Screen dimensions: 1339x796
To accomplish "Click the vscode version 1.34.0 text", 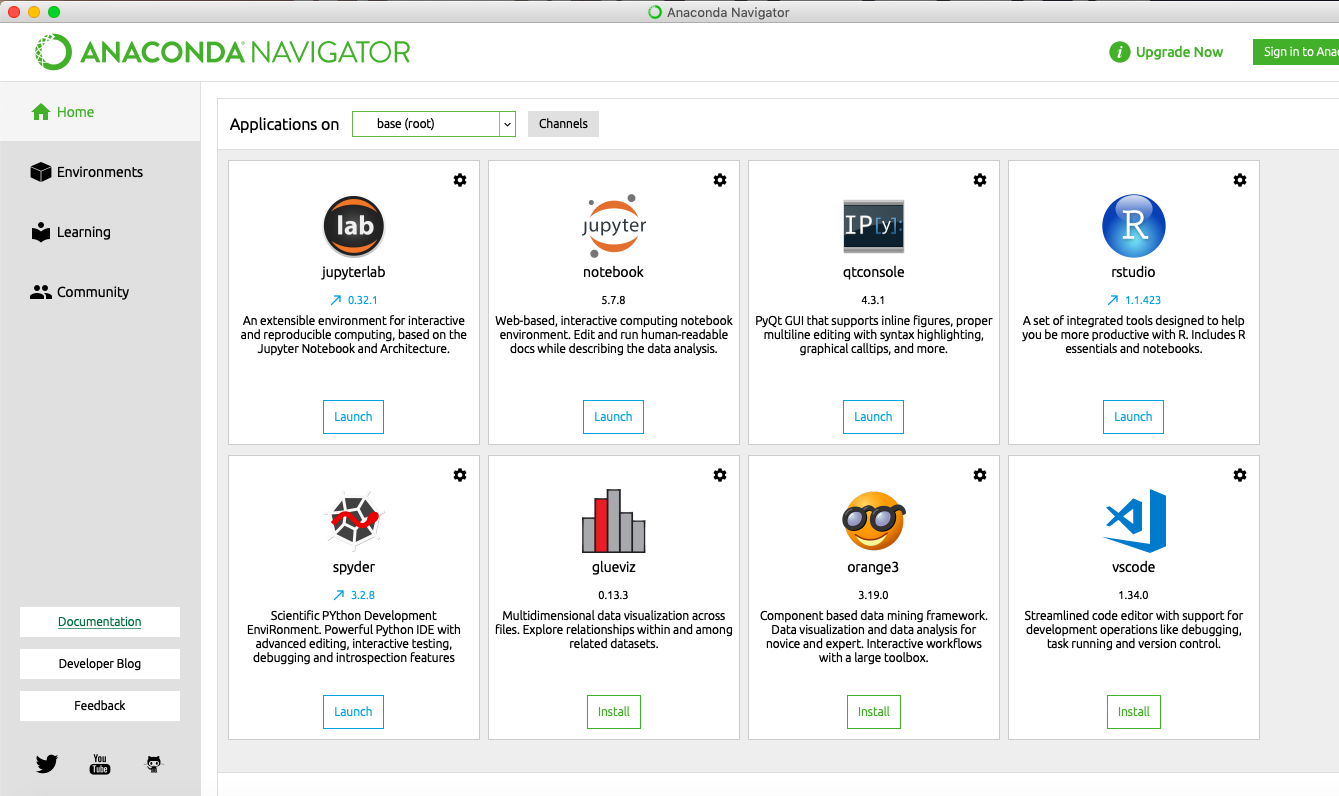I will pyautogui.click(x=1133, y=595).
